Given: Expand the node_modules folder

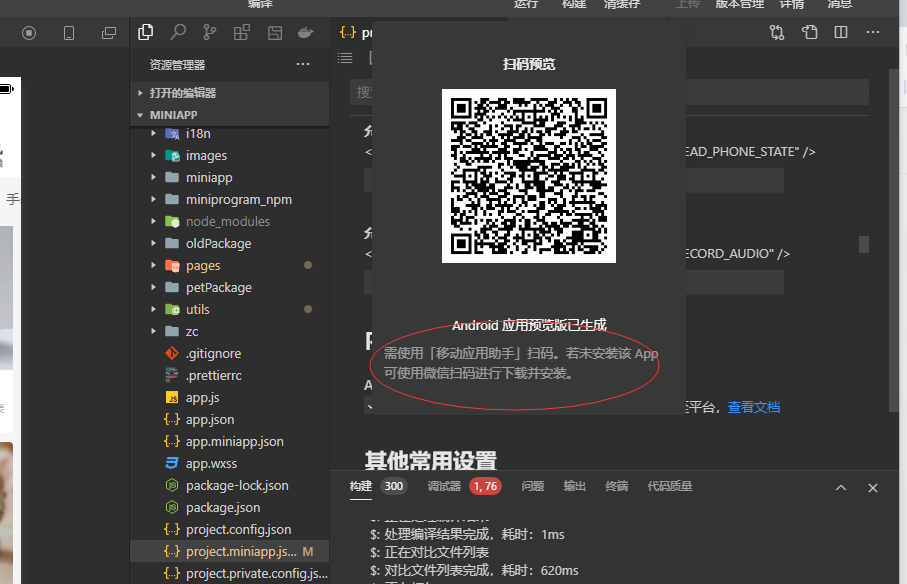Looking at the screenshot, I should pos(230,221).
